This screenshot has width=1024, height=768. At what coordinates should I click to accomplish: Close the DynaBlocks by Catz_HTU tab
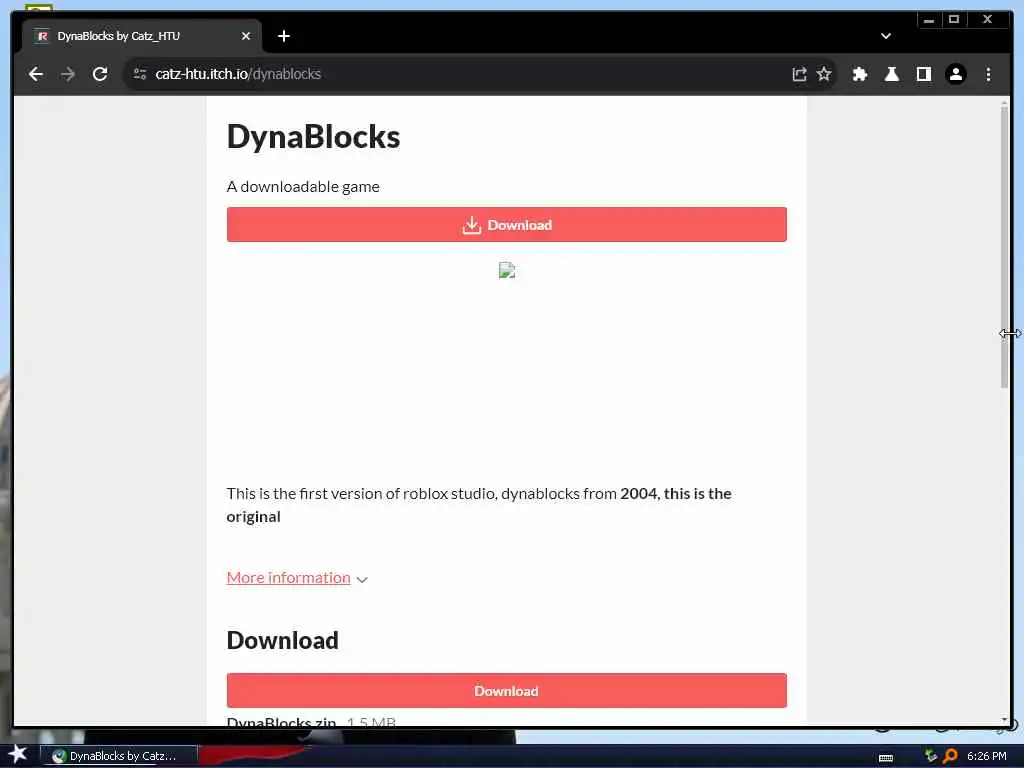coord(246,36)
